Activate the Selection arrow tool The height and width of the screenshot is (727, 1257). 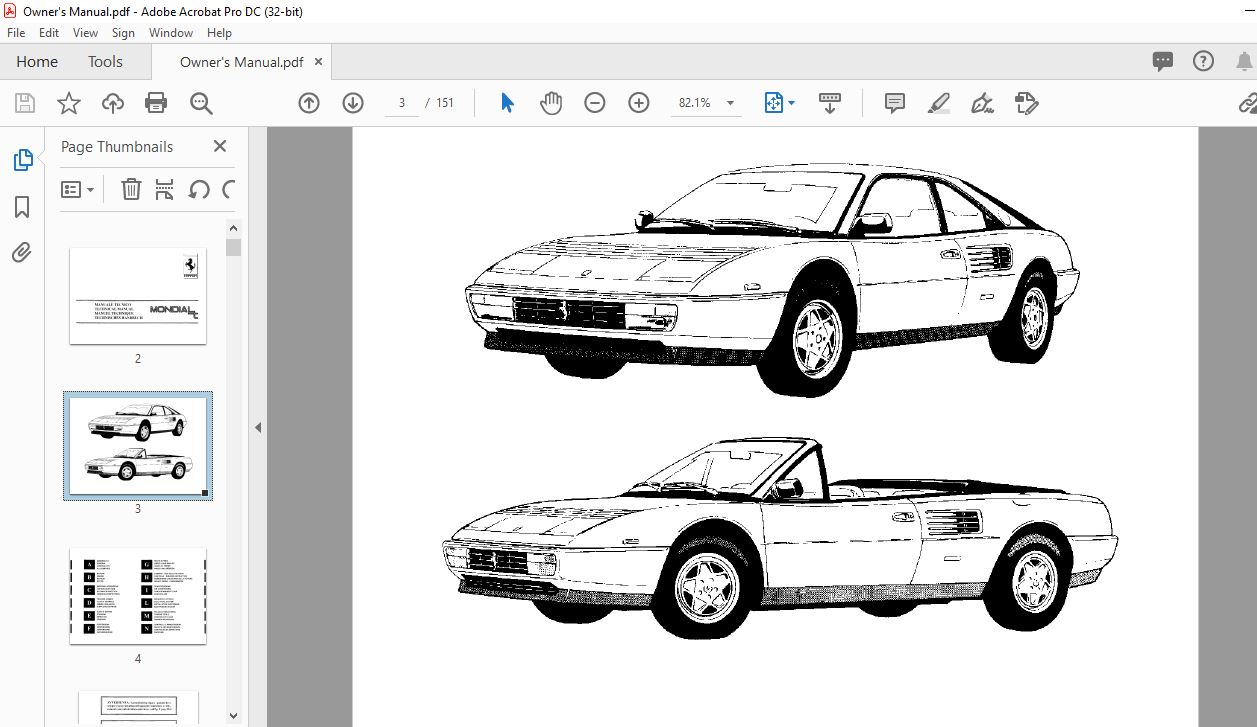tap(507, 103)
